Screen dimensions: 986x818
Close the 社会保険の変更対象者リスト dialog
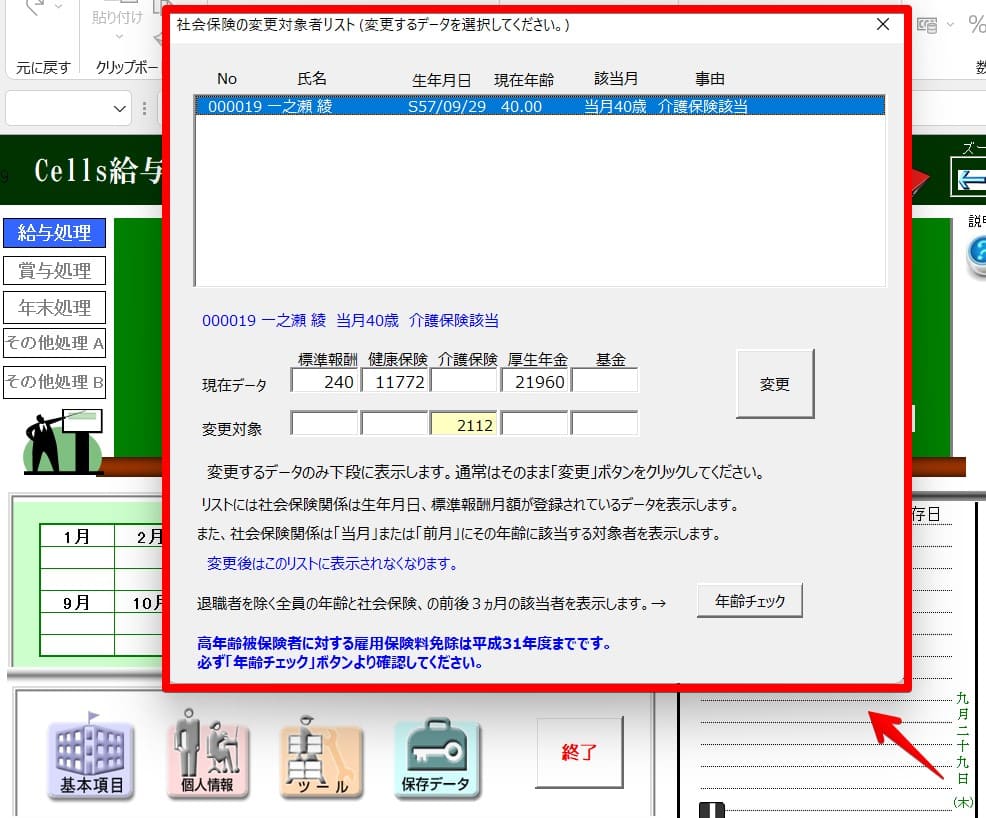click(882, 25)
